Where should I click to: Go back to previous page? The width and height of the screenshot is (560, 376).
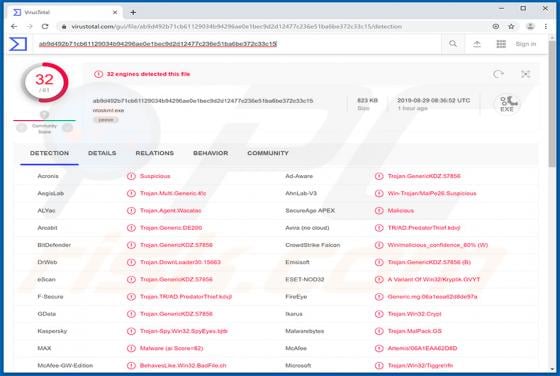[14, 26]
